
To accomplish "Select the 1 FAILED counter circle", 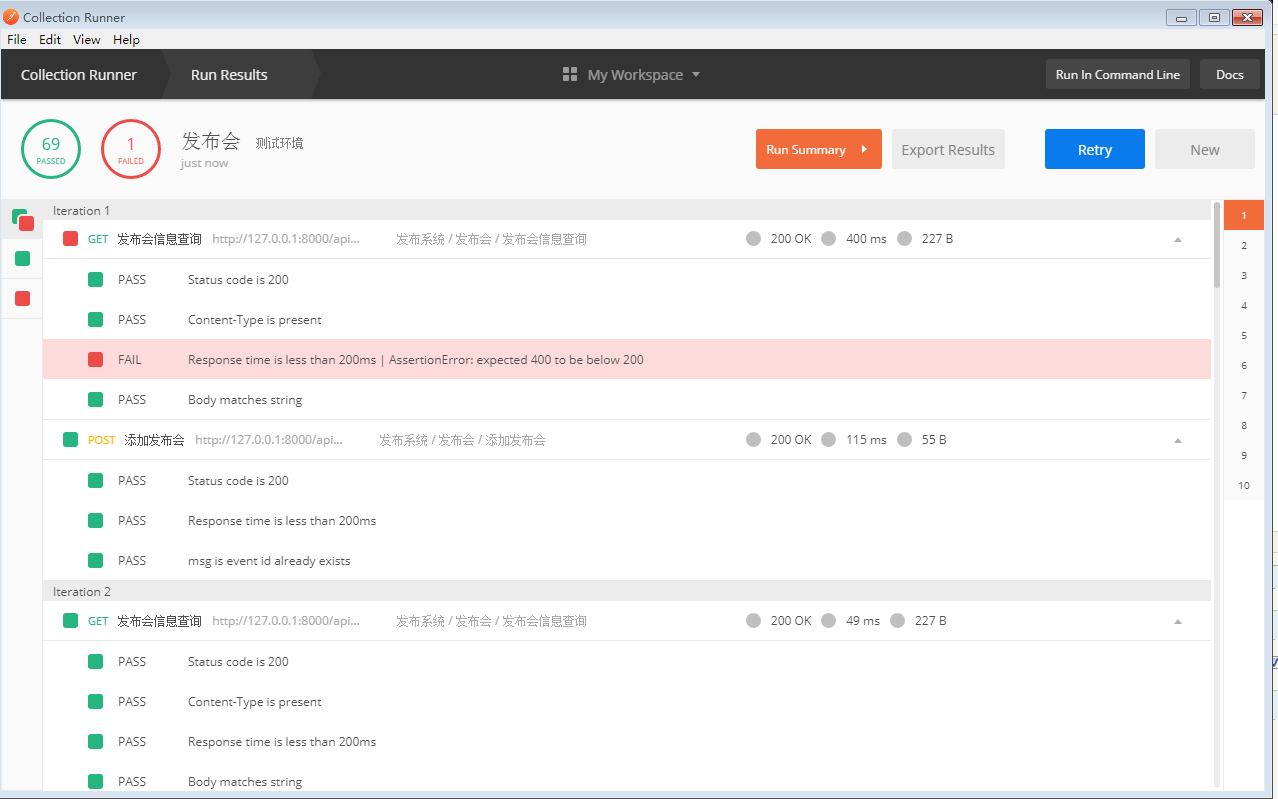I will (131, 148).
